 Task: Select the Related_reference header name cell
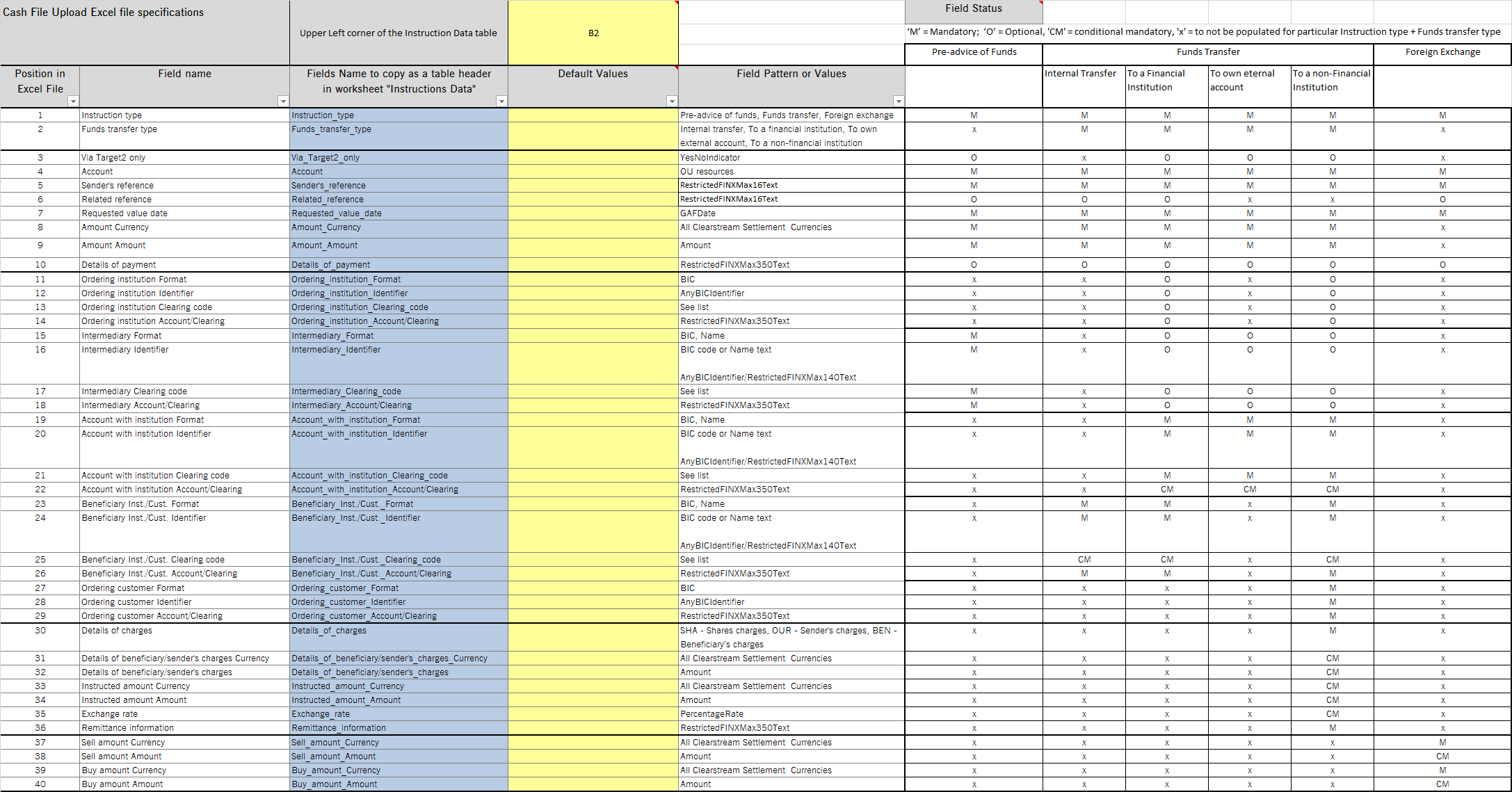(399, 200)
